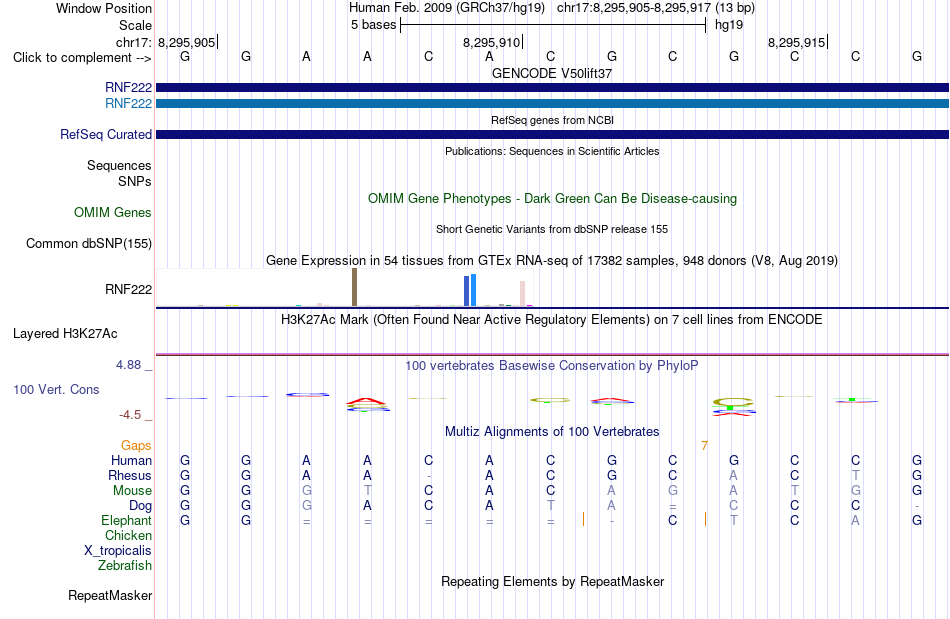Click the 'Click to complement -->' label
The width and height of the screenshot is (950, 619).
(x=82, y=58)
